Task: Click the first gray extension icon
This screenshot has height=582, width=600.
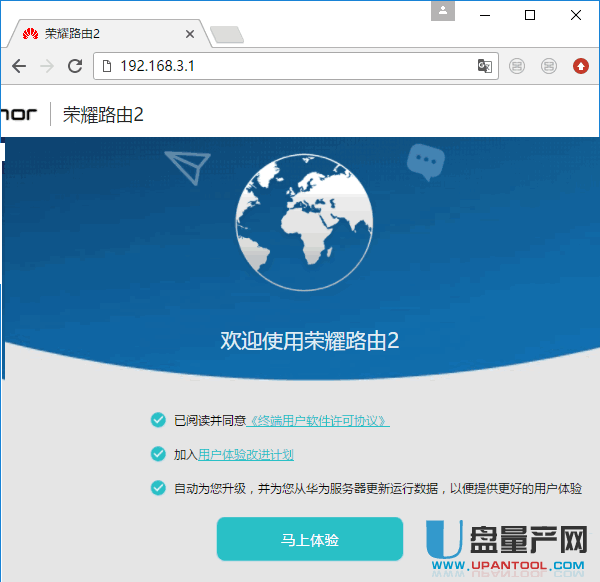Action: coord(517,66)
